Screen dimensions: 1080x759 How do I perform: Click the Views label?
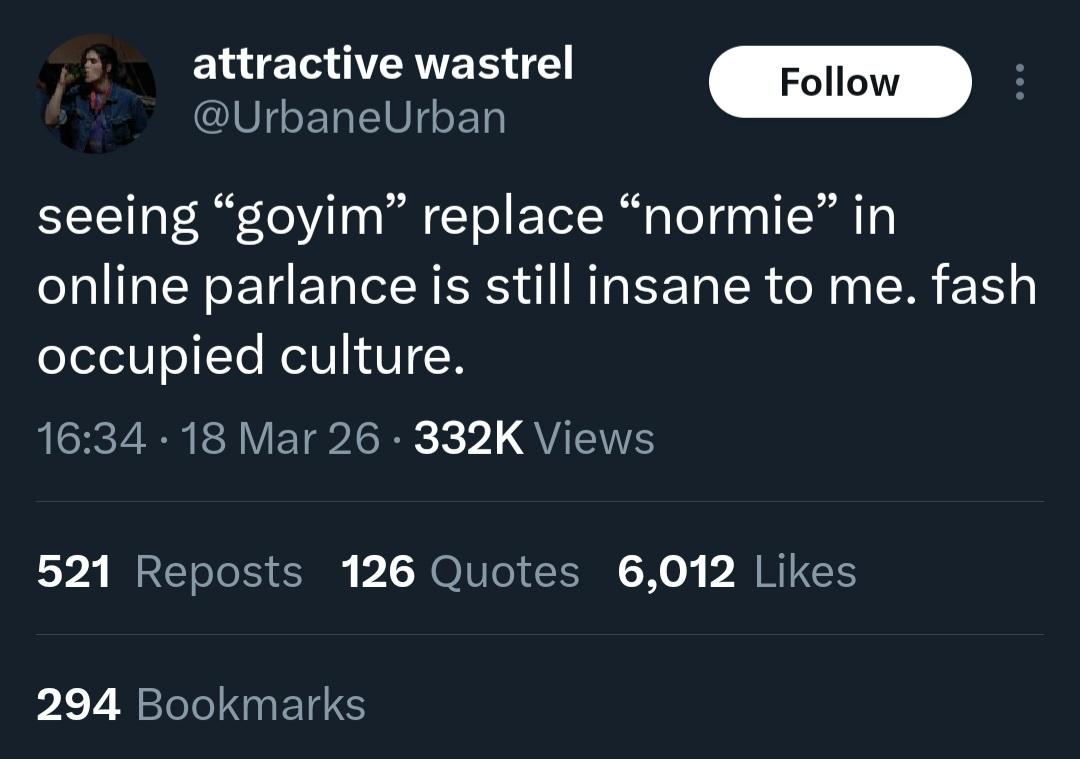tap(594, 438)
